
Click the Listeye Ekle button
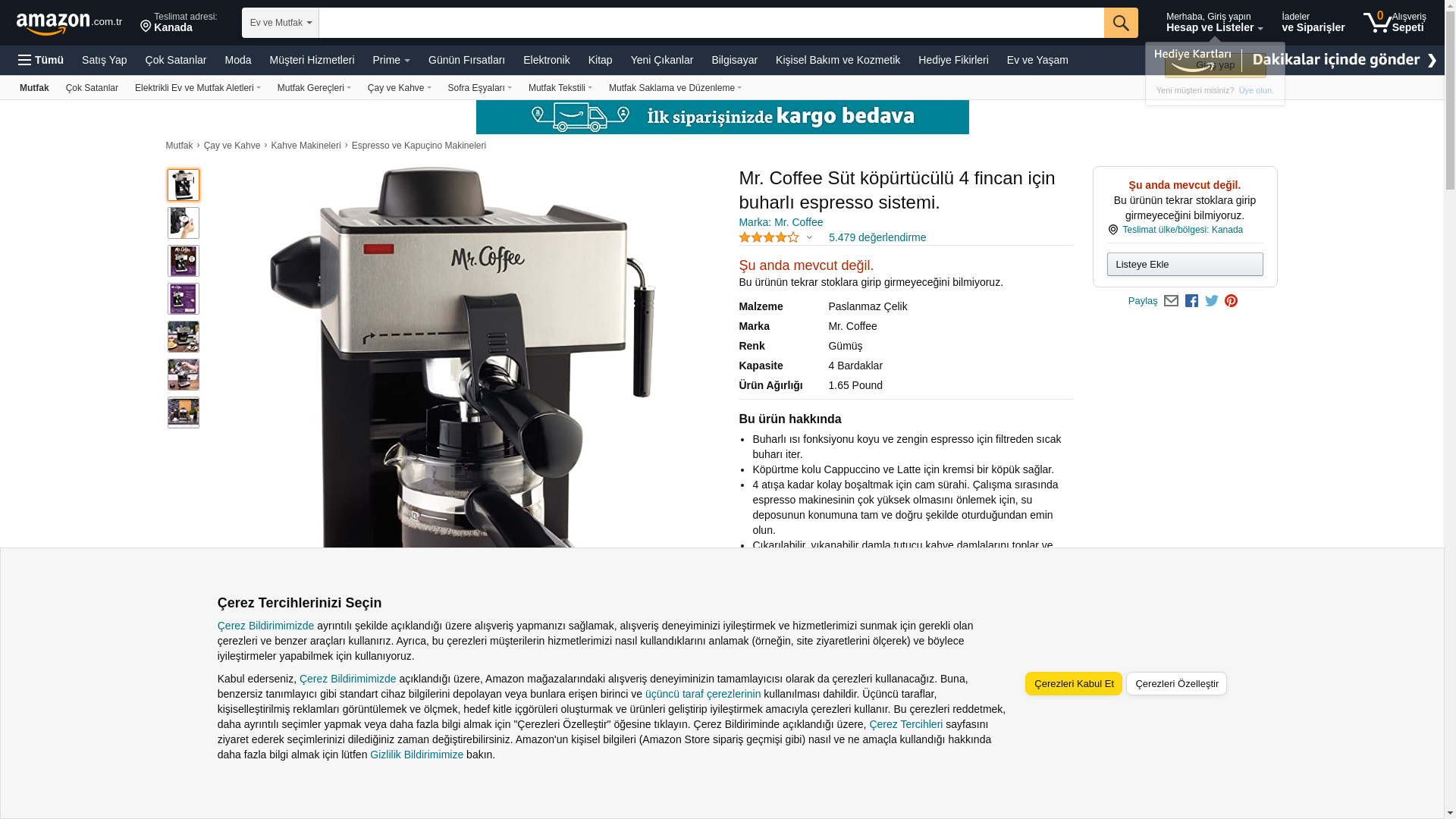[1184, 264]
